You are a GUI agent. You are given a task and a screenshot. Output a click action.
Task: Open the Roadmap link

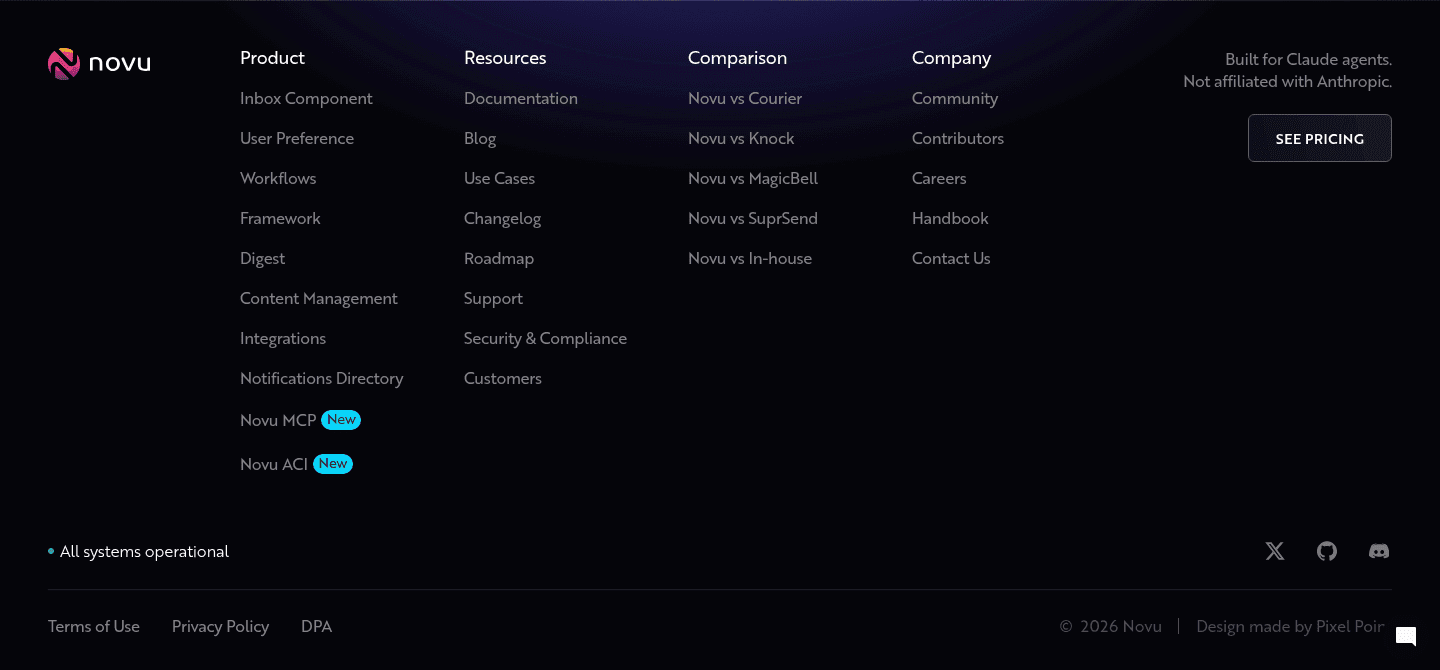point(499,258)
